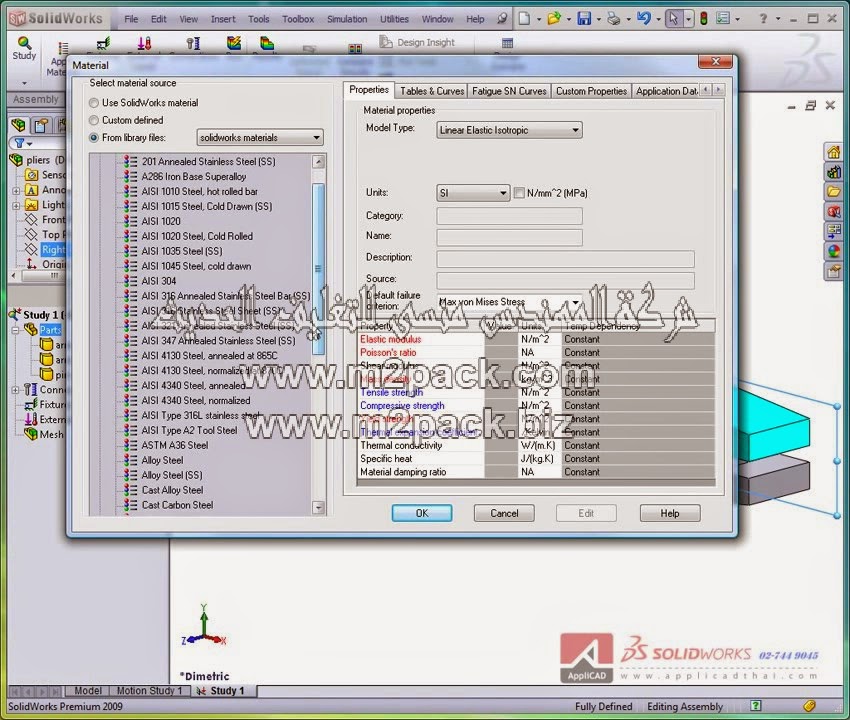
Task: Switch to Motion Study 1 tab
Action: tap(149, 691)
